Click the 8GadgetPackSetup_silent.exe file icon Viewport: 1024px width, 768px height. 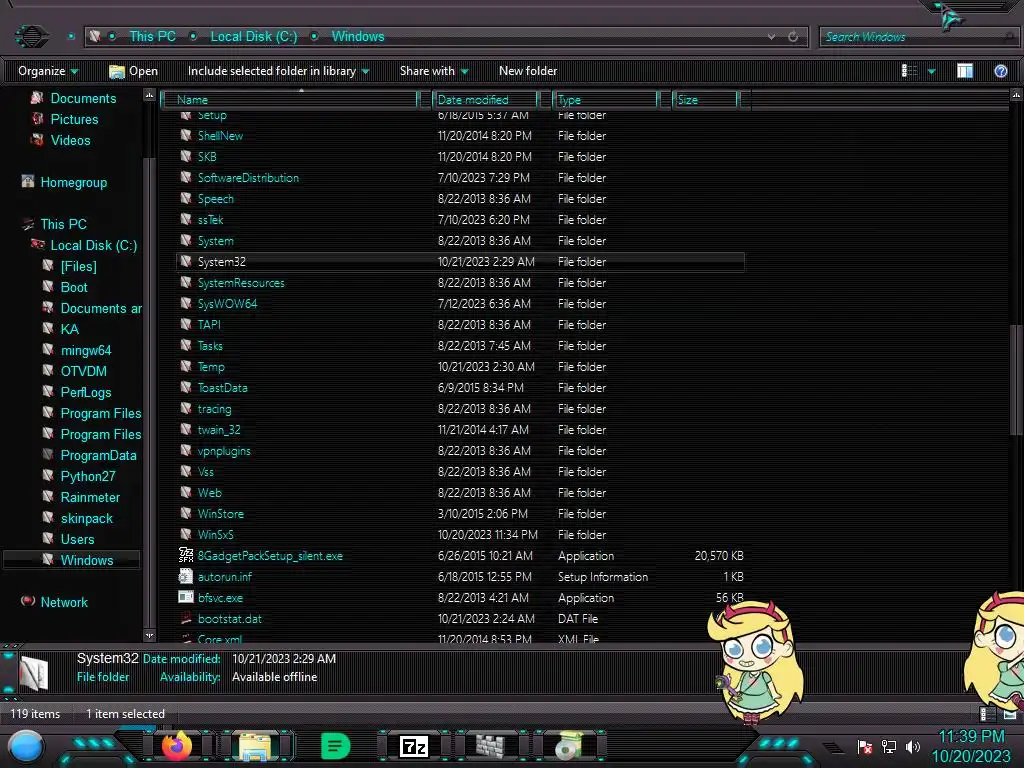(186, 555)
